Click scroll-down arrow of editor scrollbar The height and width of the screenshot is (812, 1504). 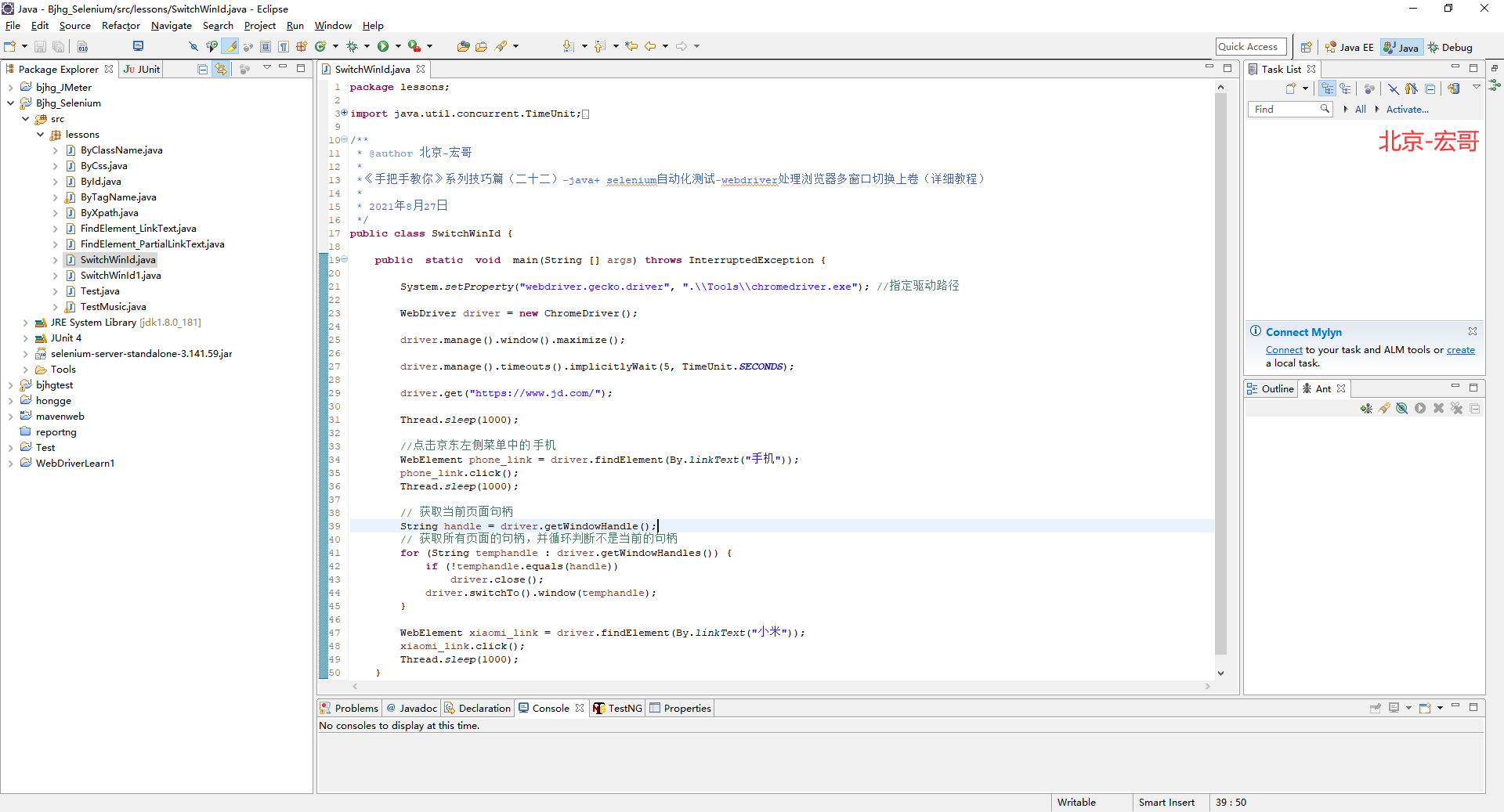(1220, 673)
